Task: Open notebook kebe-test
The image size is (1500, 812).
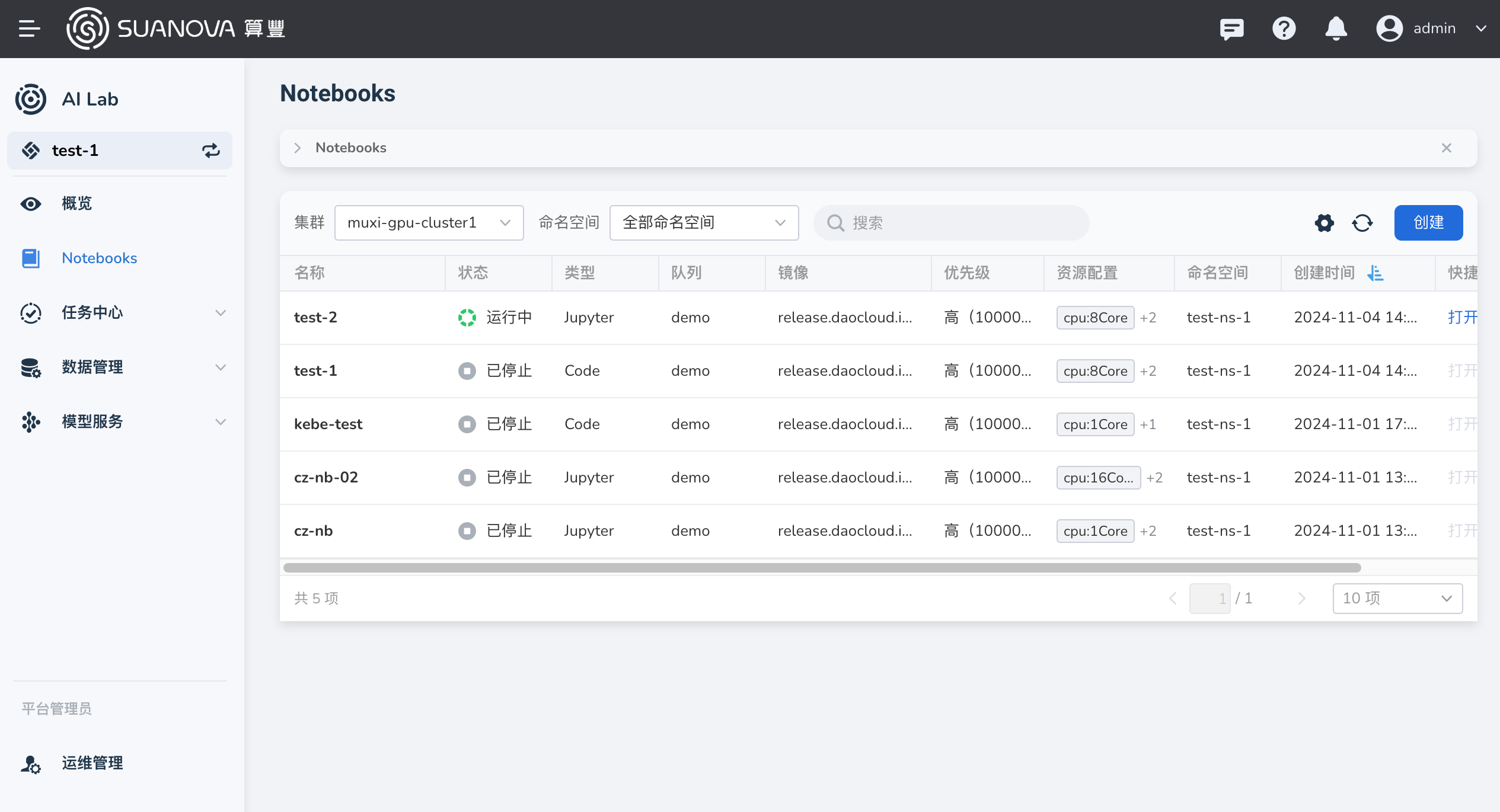Action: click(x=328, y=424)
